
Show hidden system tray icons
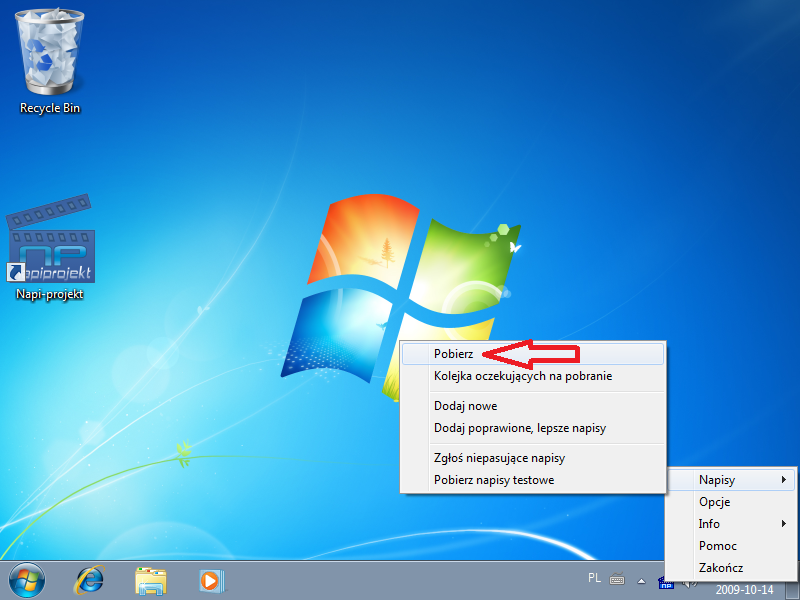(641, 581)
